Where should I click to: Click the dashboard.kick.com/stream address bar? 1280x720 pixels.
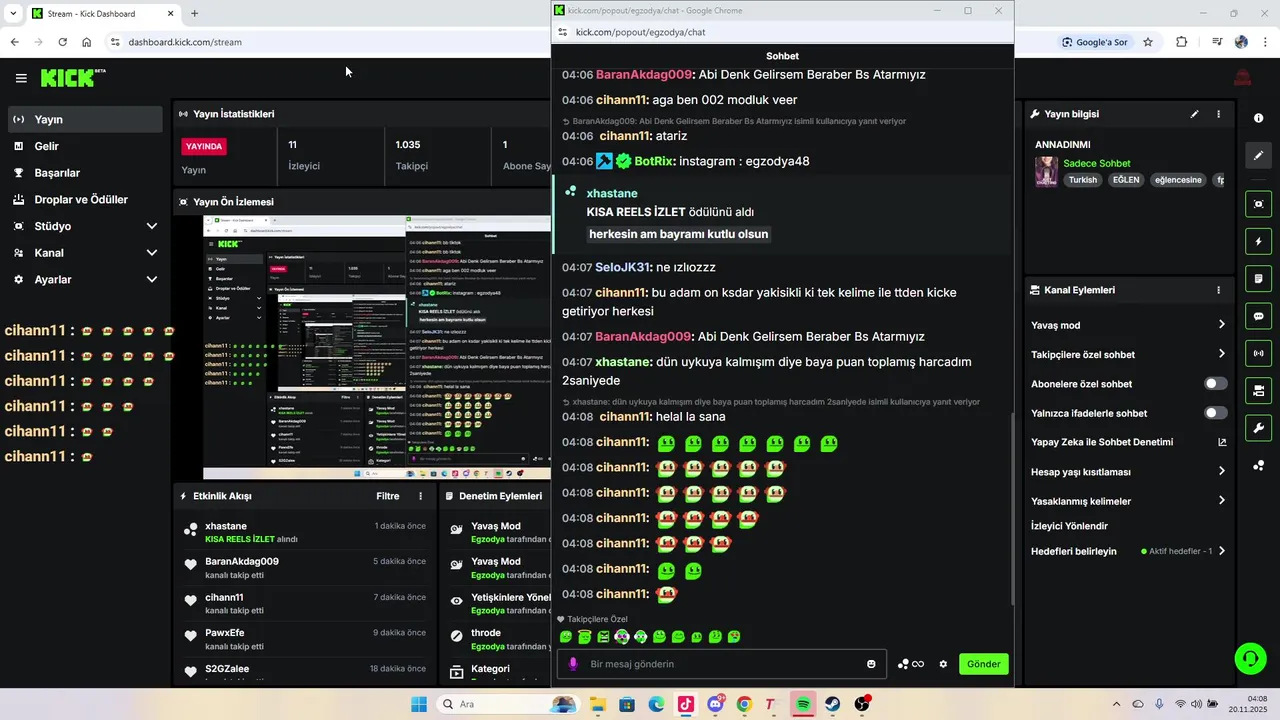pos(185,42)
